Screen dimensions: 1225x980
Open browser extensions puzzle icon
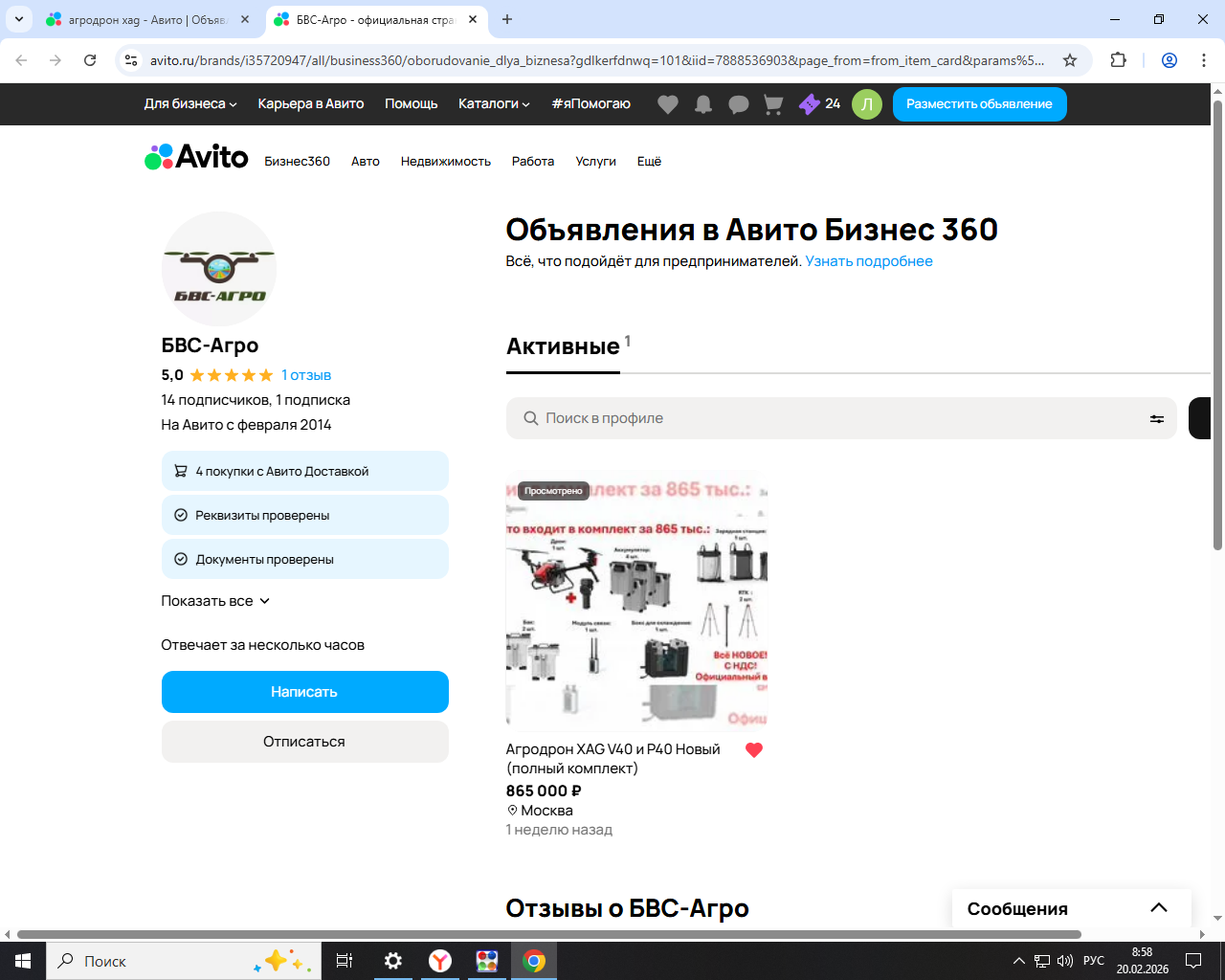pyautogui.click(x=1118, y=60)
